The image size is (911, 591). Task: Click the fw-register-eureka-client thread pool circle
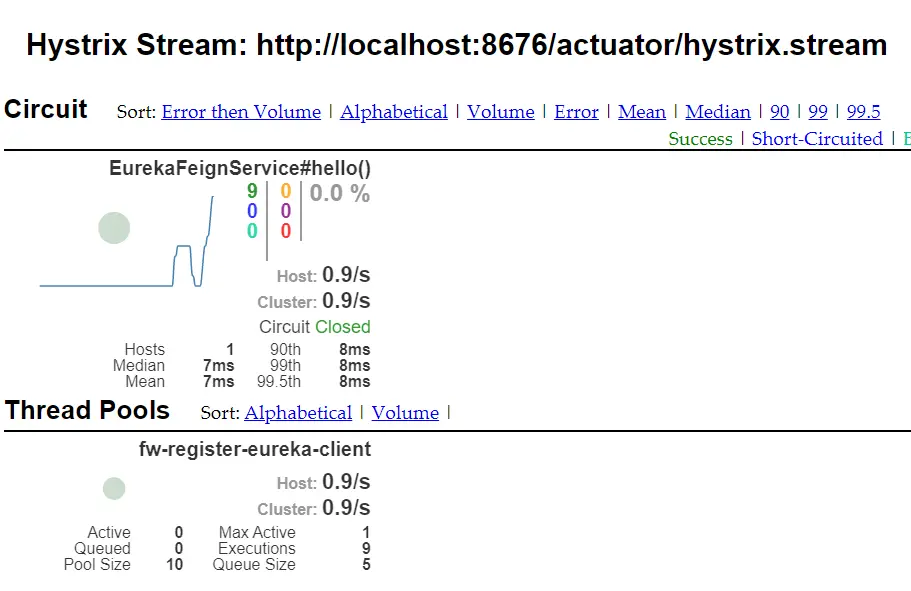(114, 489)
